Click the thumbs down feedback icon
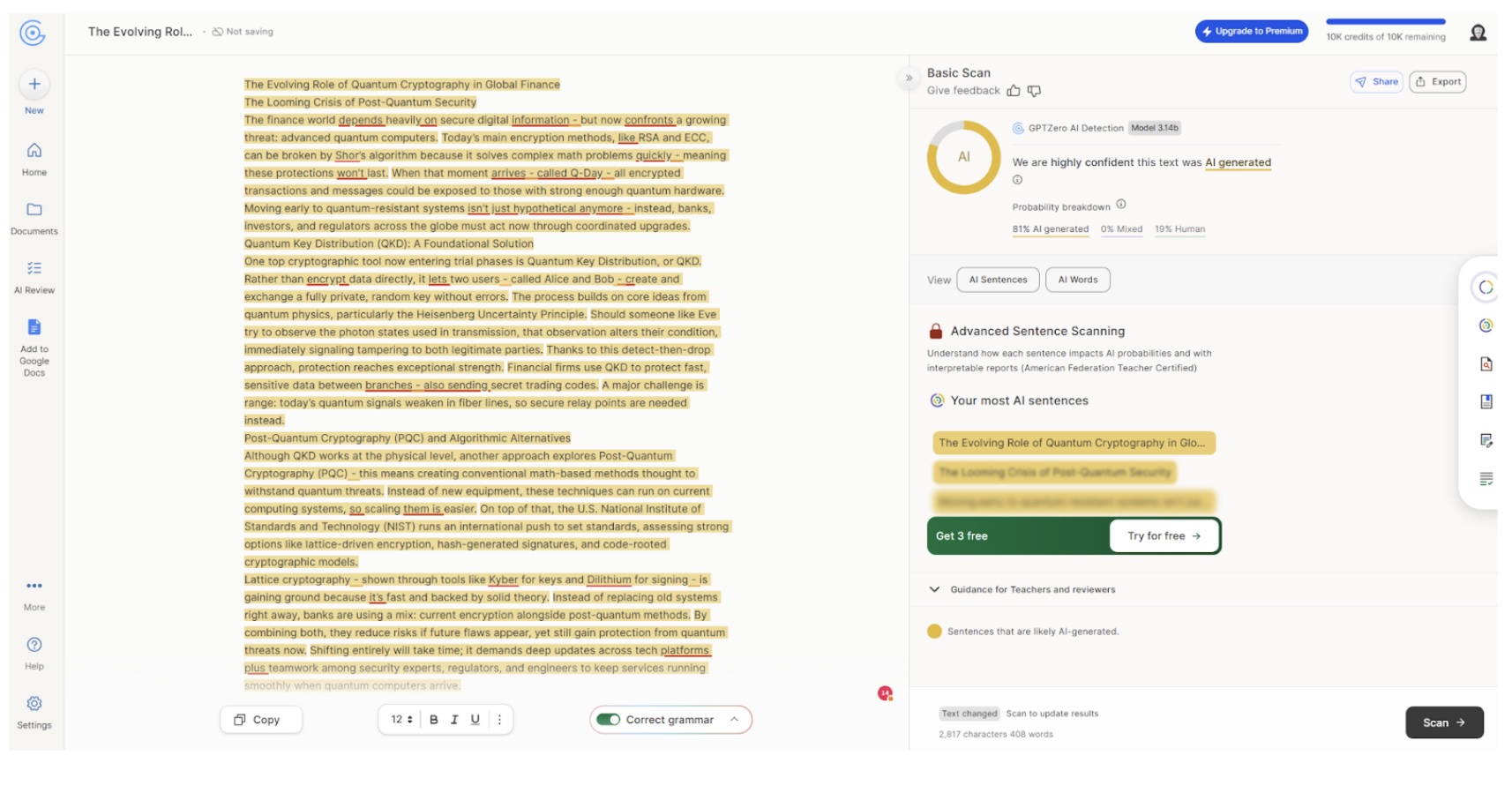 (1035, 91)
